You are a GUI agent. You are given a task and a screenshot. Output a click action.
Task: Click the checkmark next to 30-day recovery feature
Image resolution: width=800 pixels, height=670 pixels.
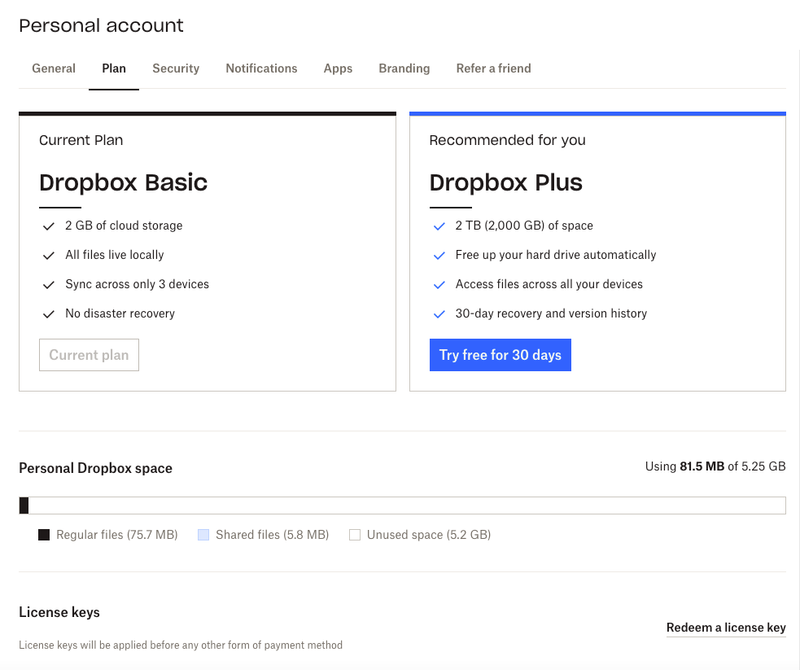[x=438, y=313]
